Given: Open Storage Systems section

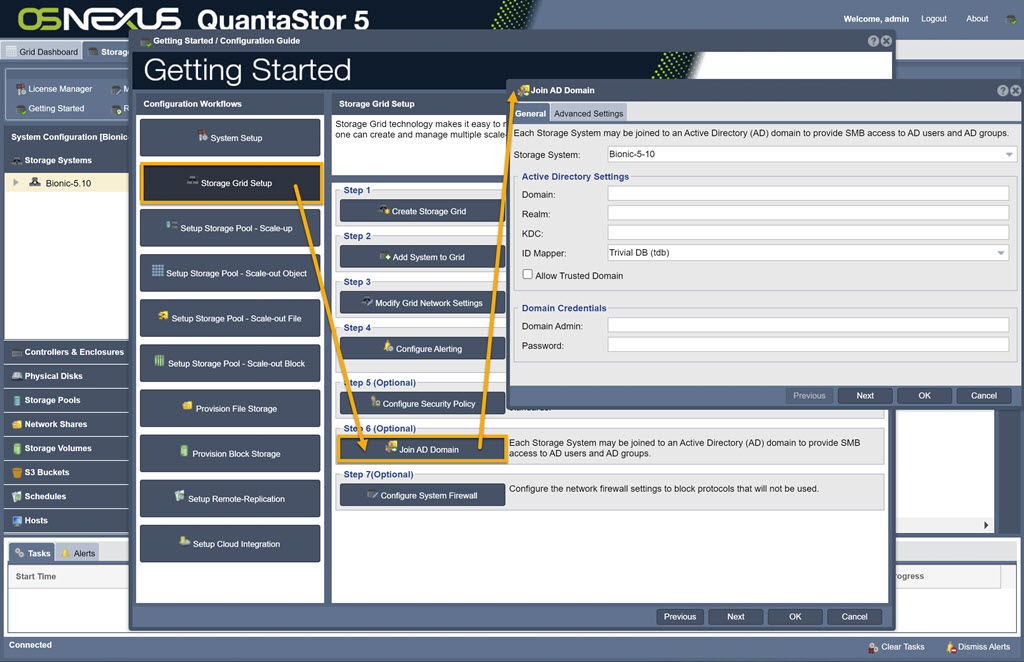Looking at the screenshot, I should 67,160.
